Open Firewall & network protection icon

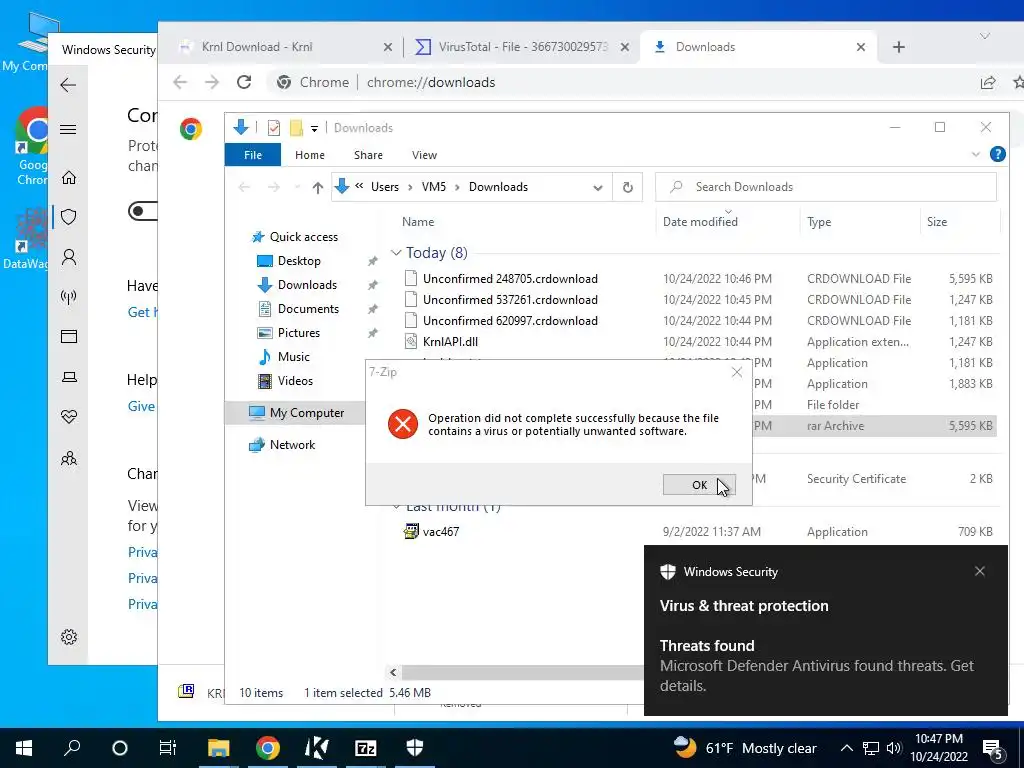point(69,297)
